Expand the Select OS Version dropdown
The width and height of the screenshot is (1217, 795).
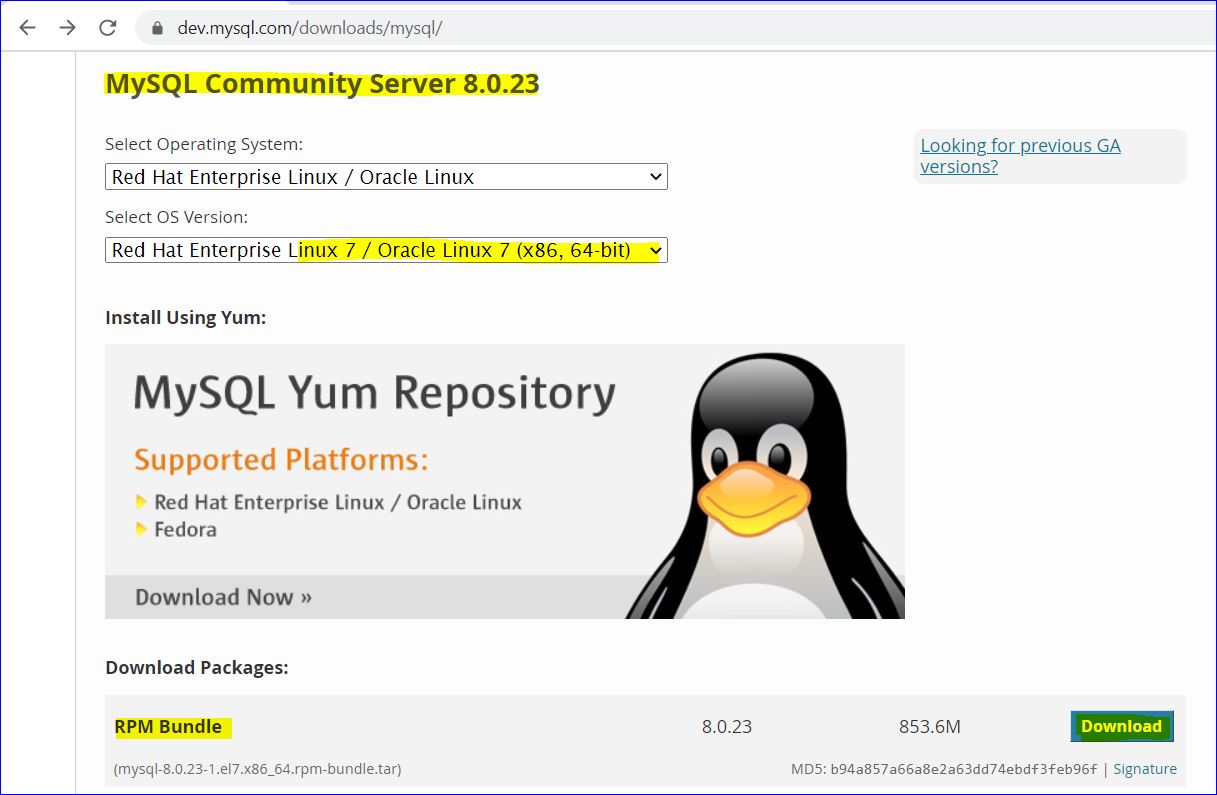tap(386, 250)
